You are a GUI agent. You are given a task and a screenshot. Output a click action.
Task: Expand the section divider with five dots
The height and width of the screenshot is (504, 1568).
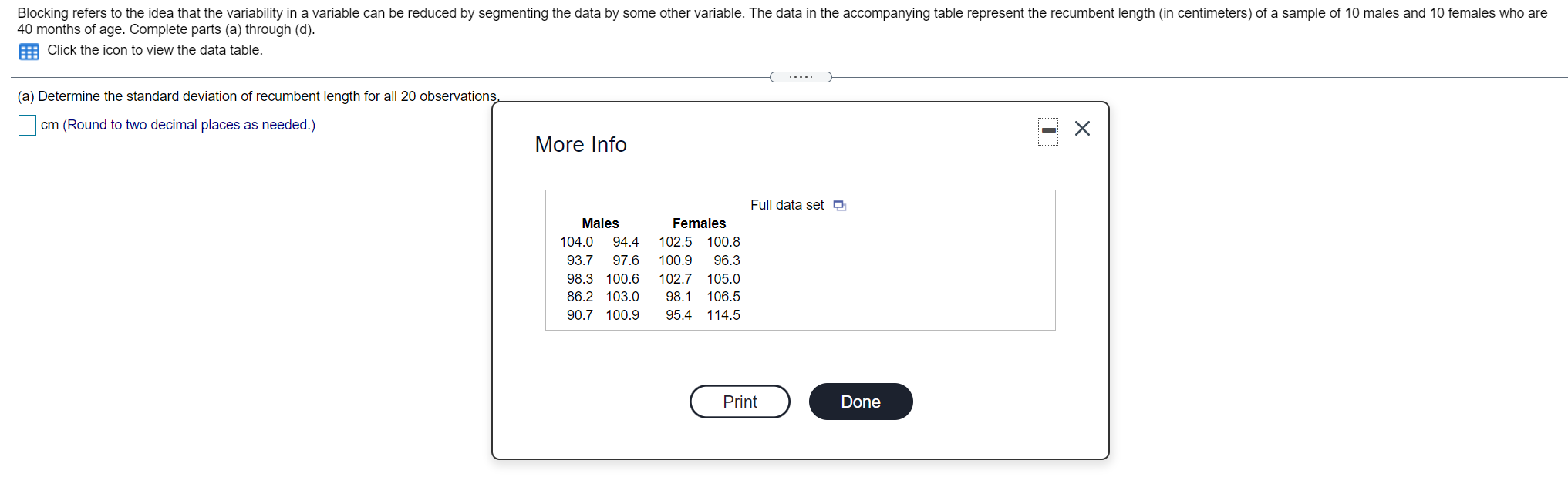point(800,76)
